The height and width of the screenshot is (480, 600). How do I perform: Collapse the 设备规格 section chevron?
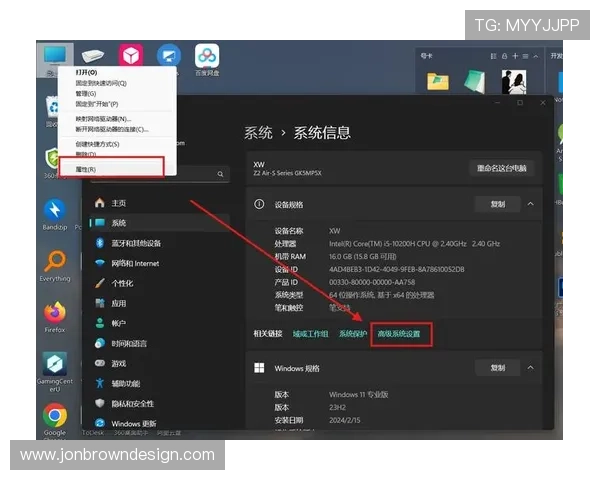(x=530, y=204)
